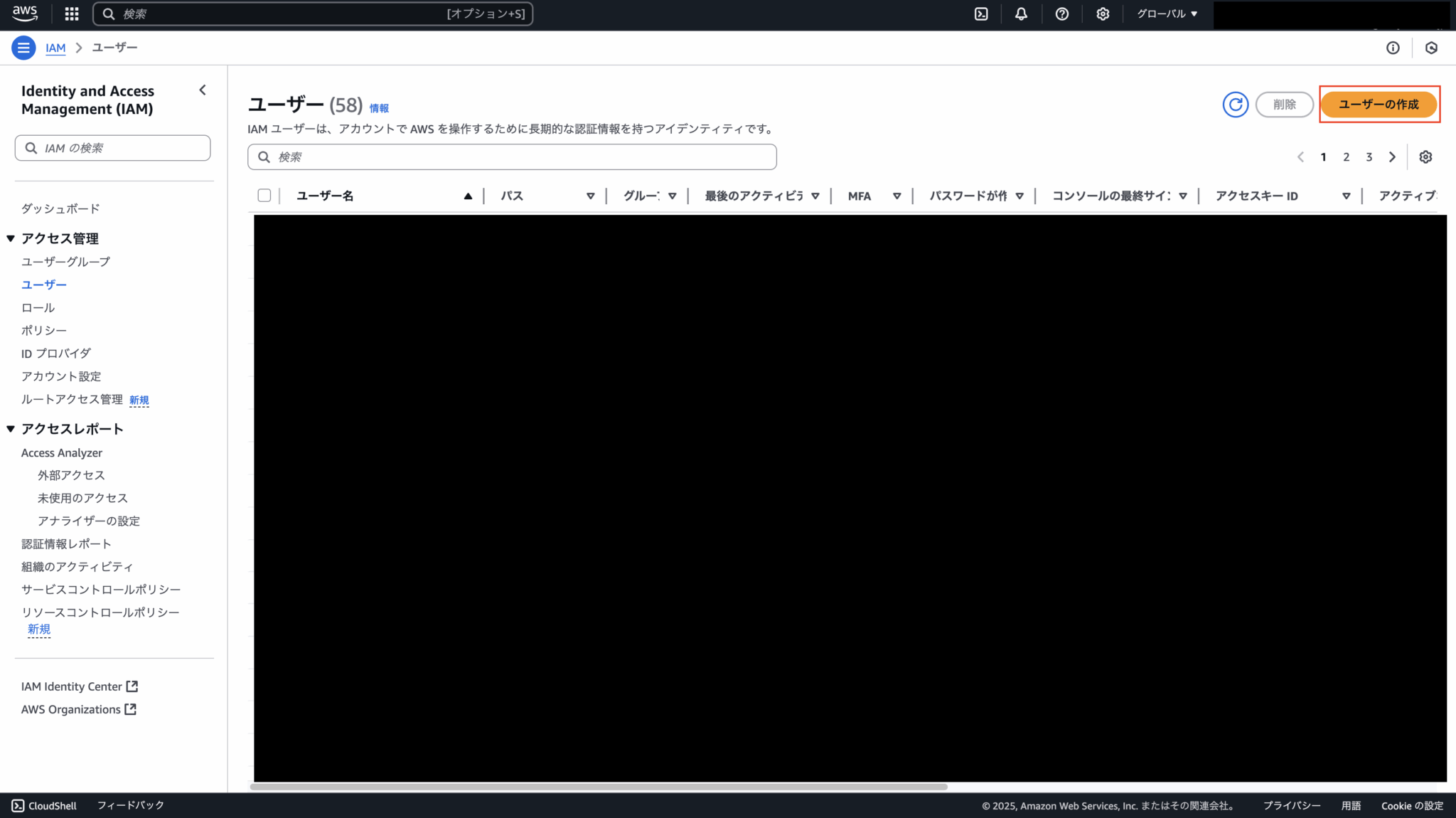The image size is (1456, 818).
Task: Open アナライザーの設定 in the sidebar
Action: 89,521
